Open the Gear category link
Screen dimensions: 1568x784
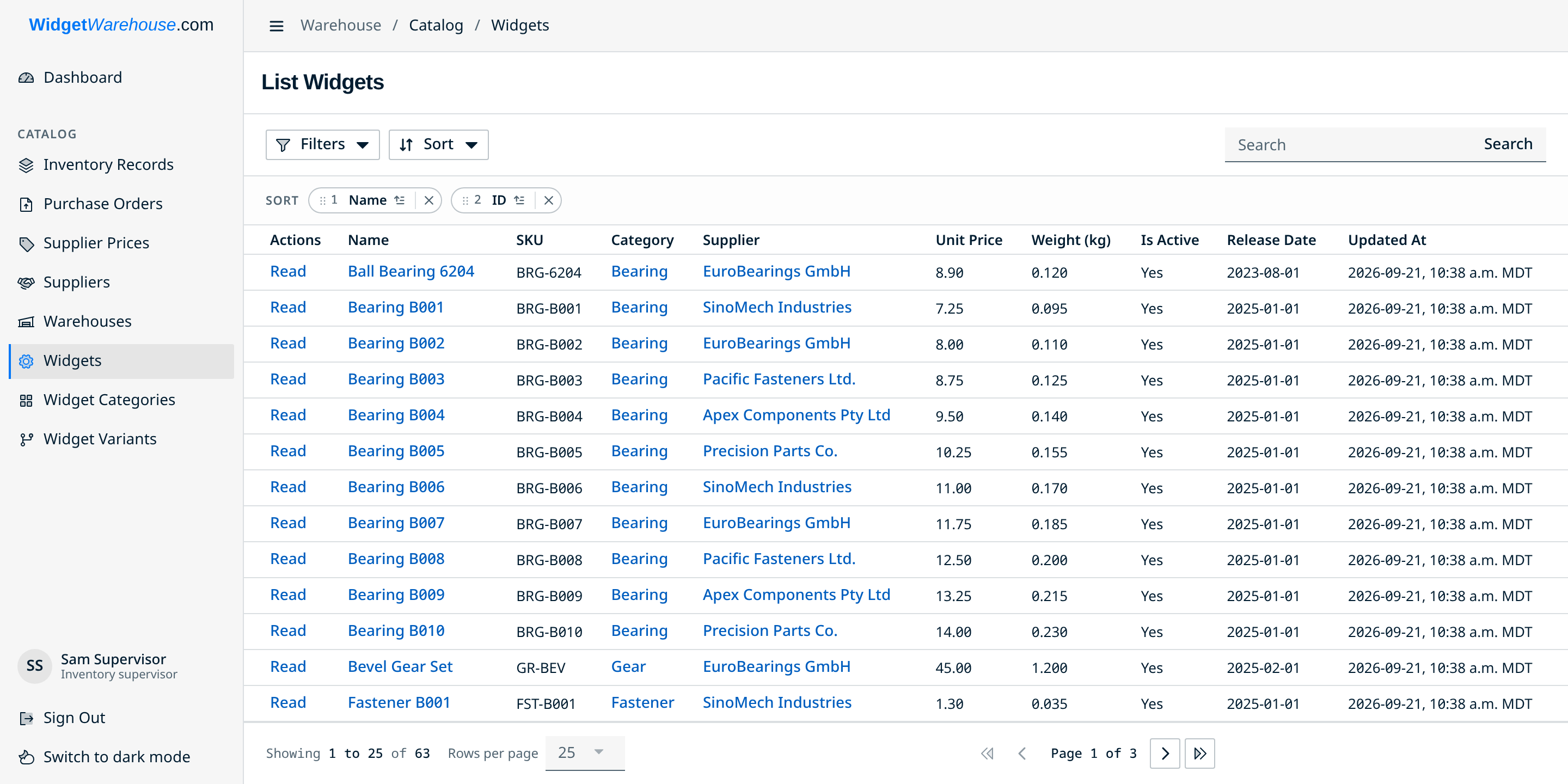pyautogui.click(x=628, y=666)
